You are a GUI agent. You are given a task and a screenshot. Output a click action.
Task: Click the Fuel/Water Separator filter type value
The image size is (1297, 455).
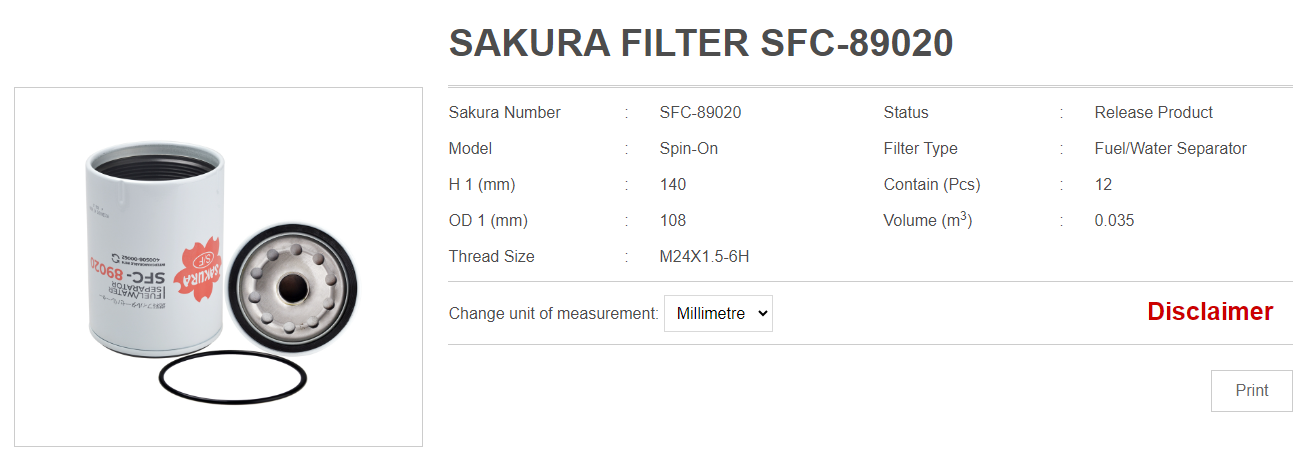(1170, 148)
